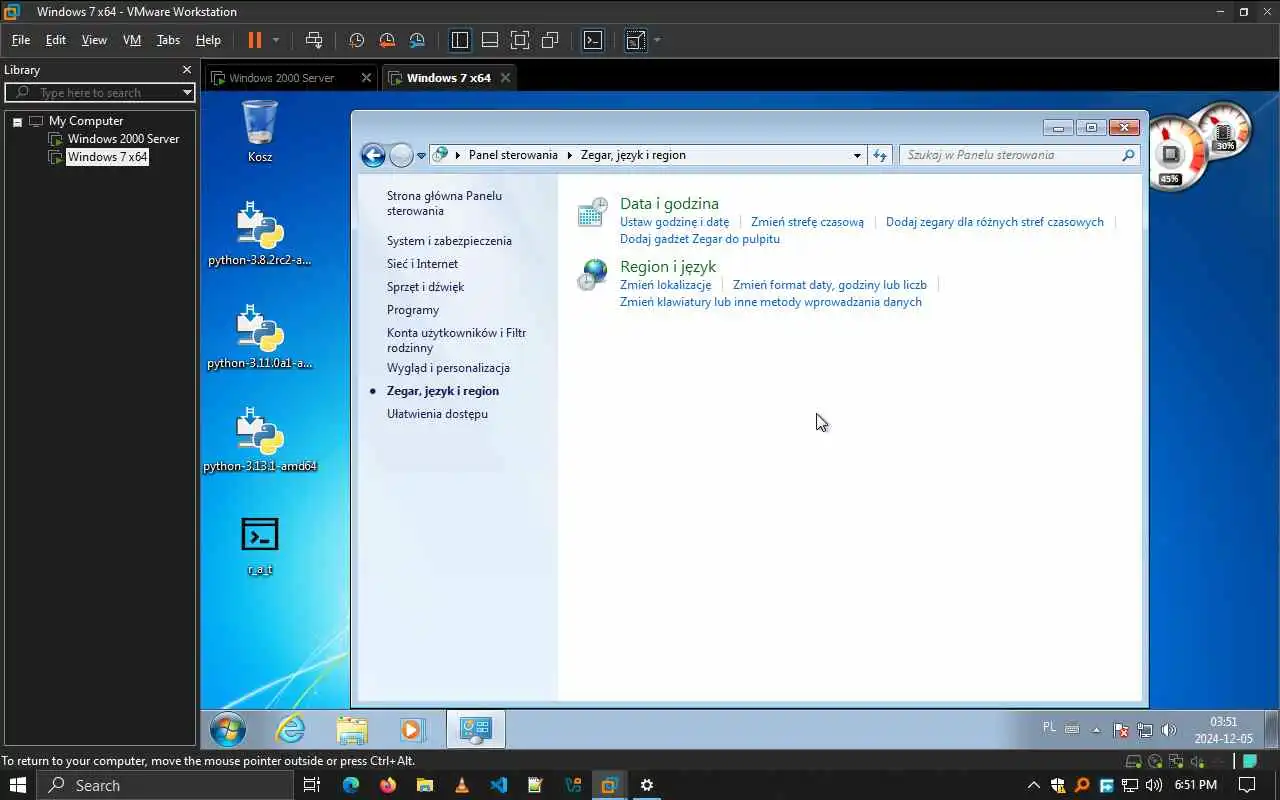Open the Help menu in VMware
1280x800 pixels.
[208, 40]
